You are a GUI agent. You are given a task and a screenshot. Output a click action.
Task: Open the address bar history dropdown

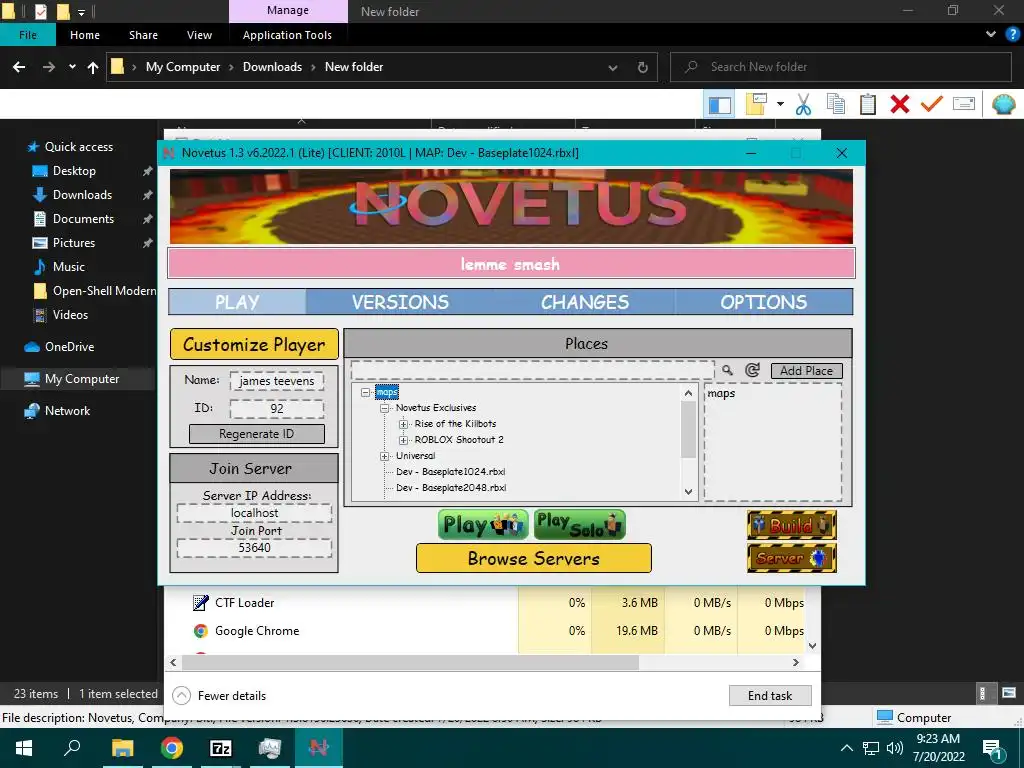pyautogui.click(x=613, y=67)
